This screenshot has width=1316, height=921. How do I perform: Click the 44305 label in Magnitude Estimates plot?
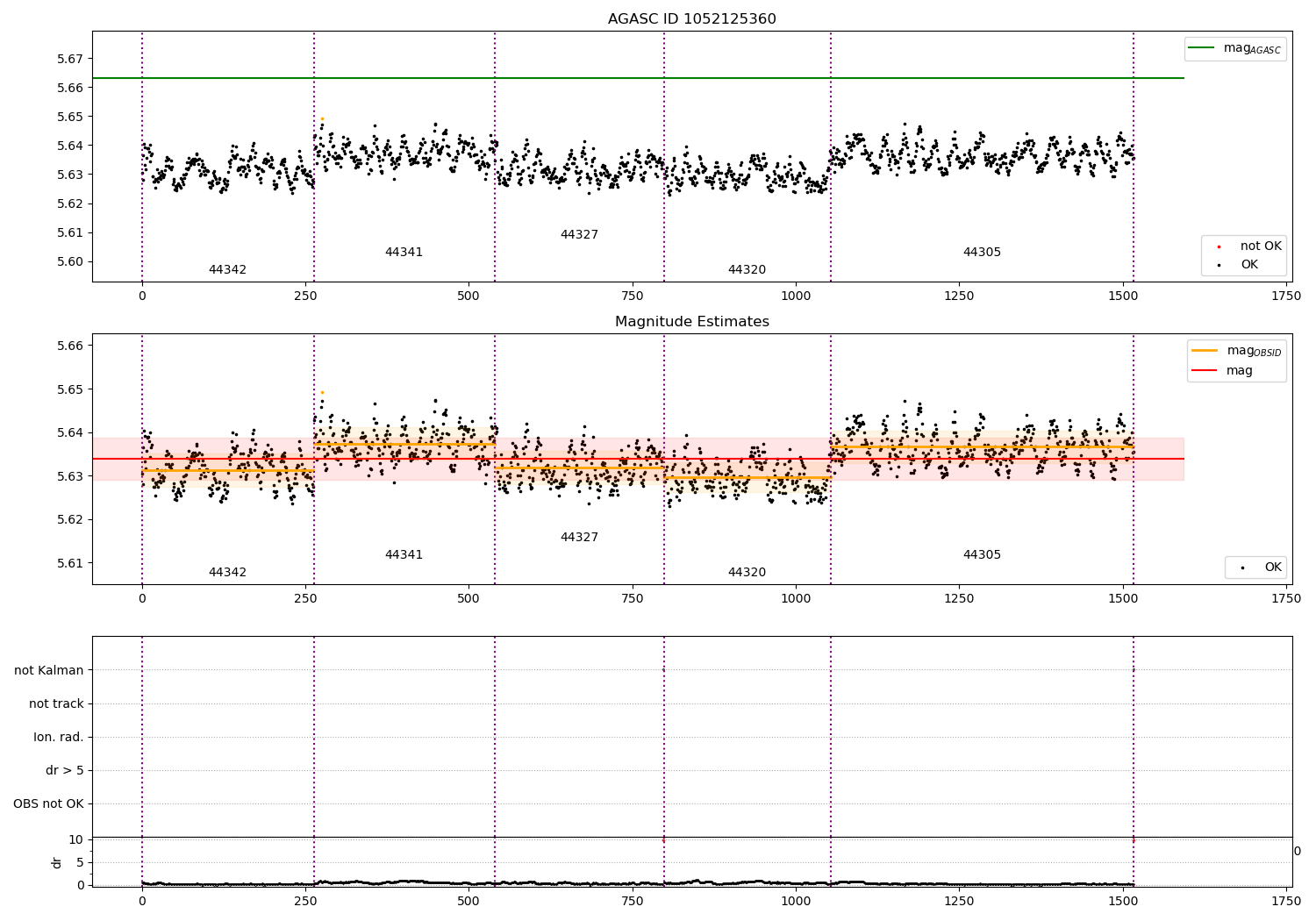(x=982, y=555)
